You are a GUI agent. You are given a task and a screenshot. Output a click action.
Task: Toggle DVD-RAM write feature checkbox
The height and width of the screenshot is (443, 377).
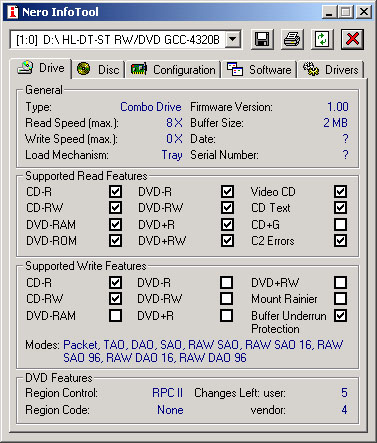click(x=115, y=315)
